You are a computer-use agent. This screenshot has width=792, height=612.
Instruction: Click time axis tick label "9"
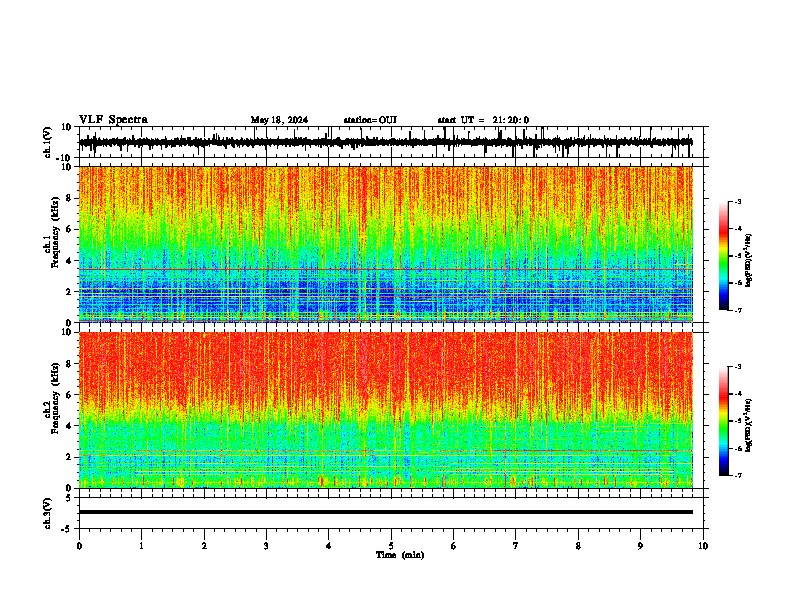point(640,546)
